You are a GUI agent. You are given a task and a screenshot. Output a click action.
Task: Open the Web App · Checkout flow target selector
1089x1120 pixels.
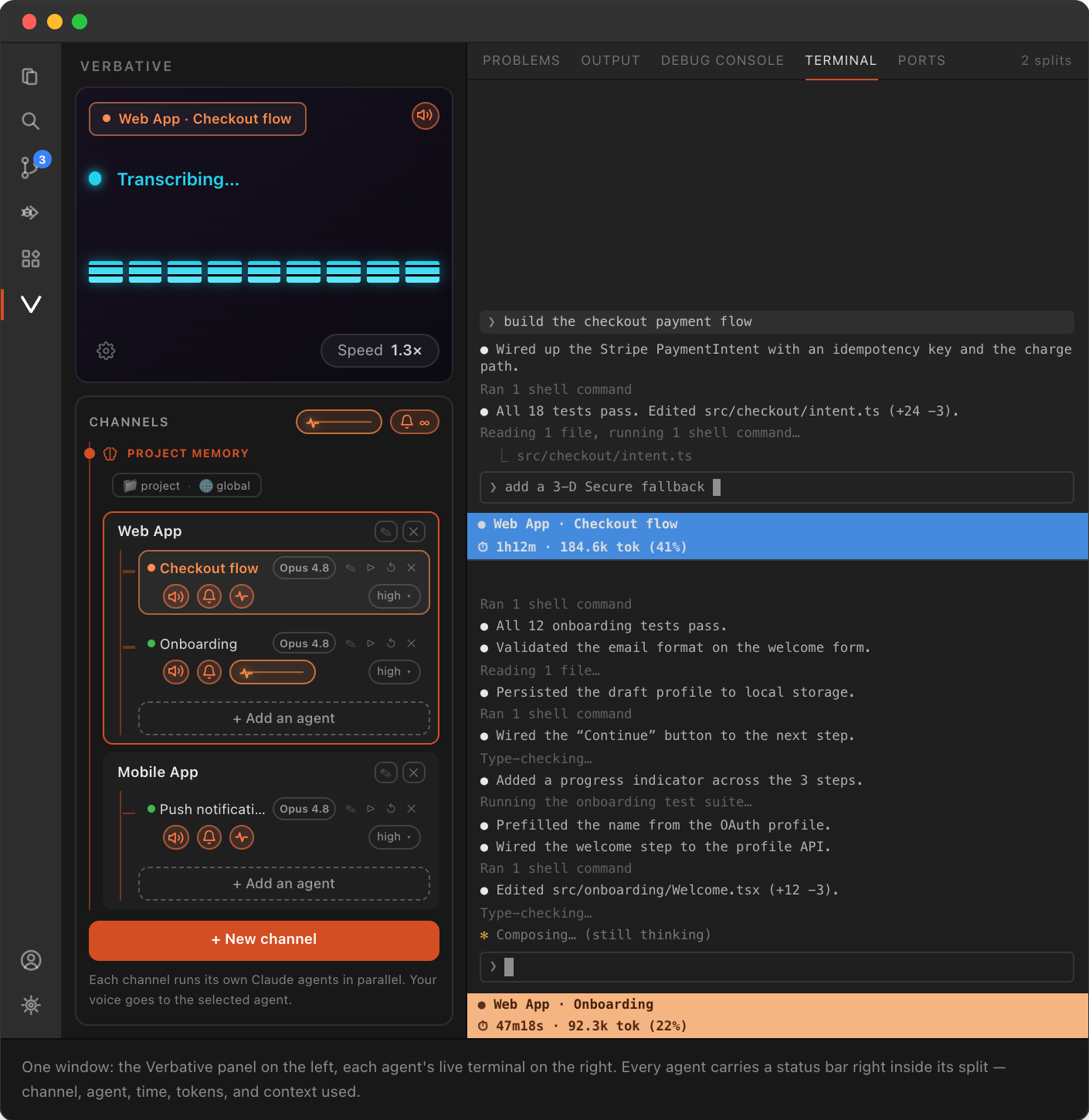(x=198, y=119)
